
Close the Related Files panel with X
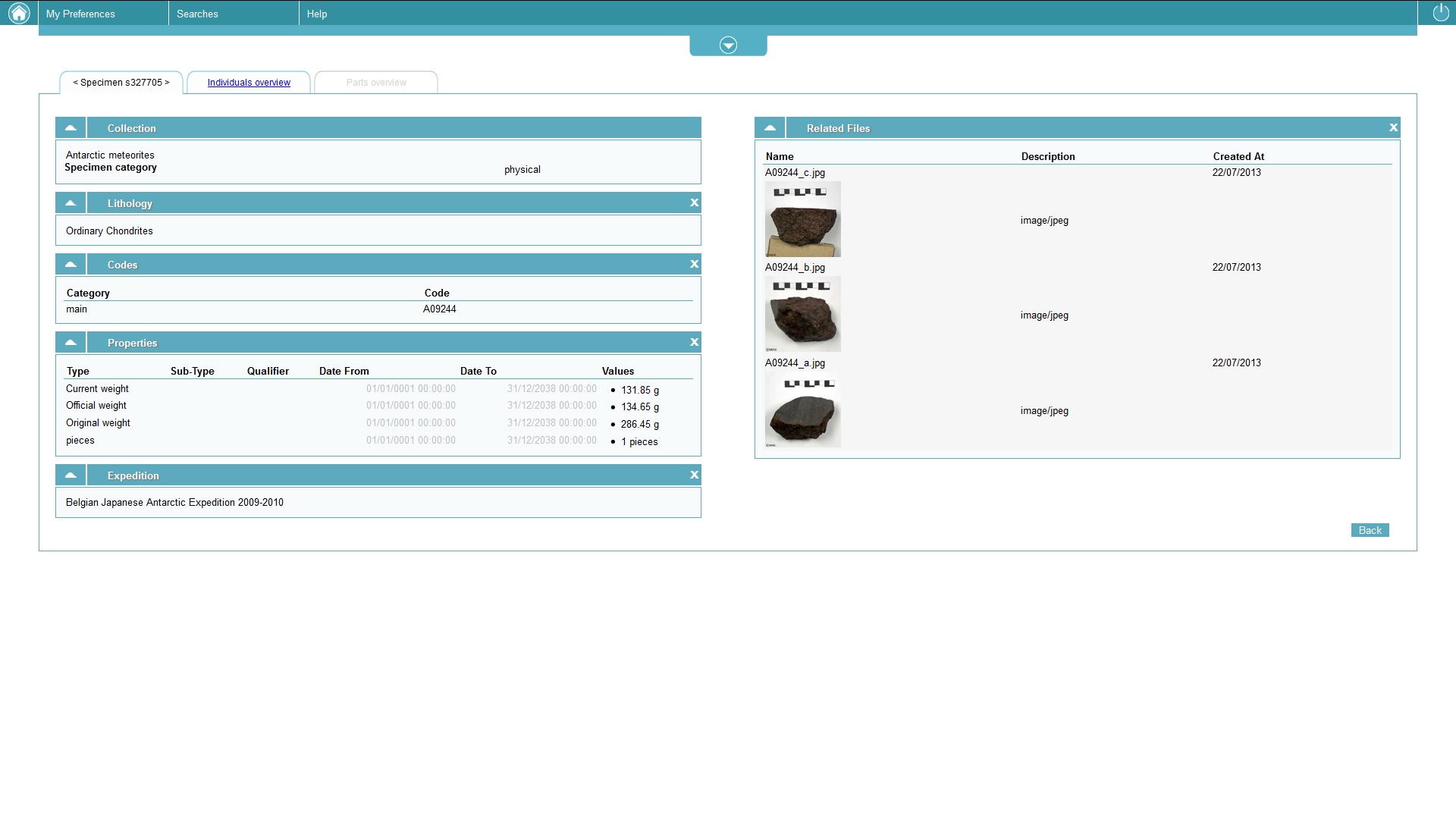point(1393,127)
